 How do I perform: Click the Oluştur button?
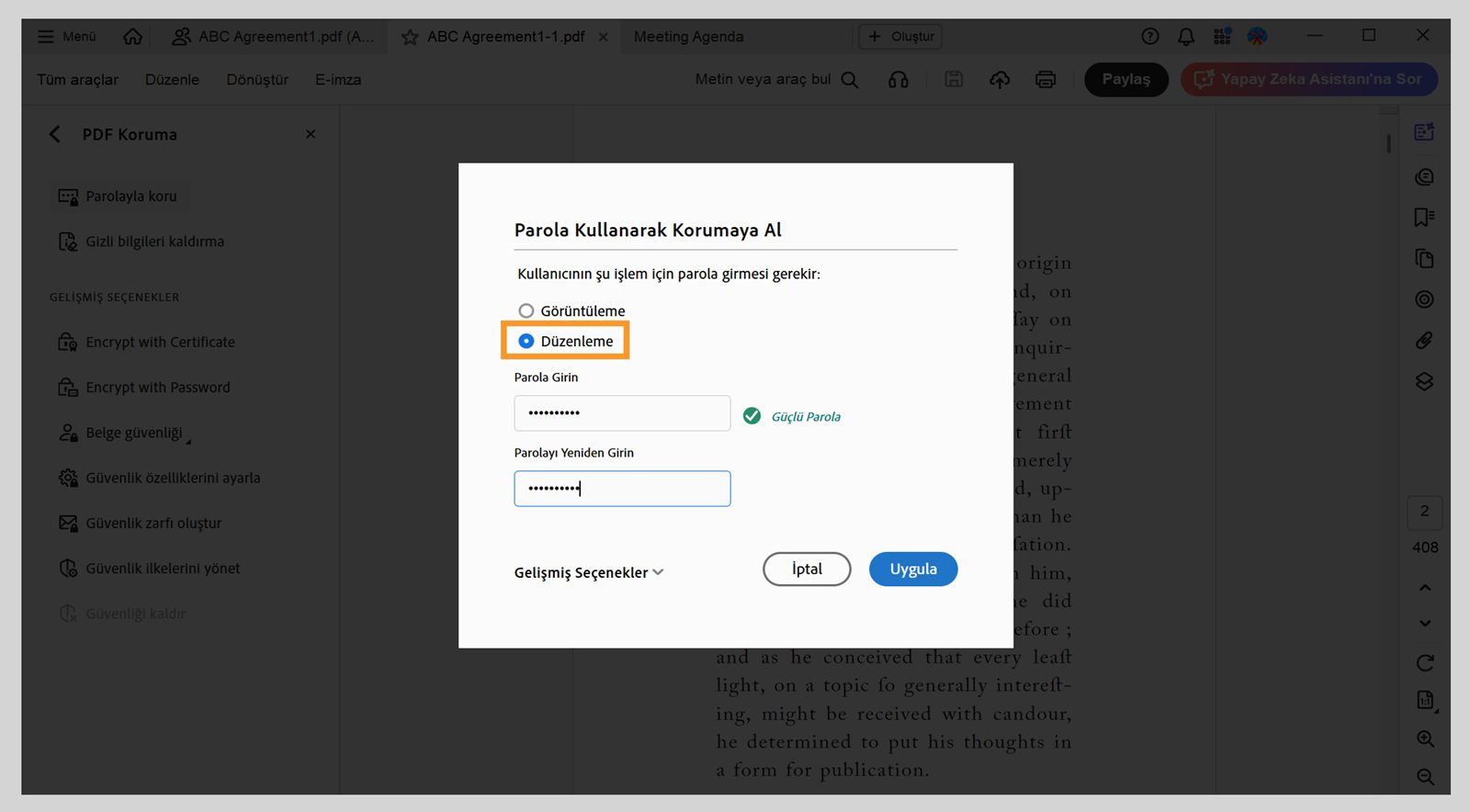tap(900, 37)
